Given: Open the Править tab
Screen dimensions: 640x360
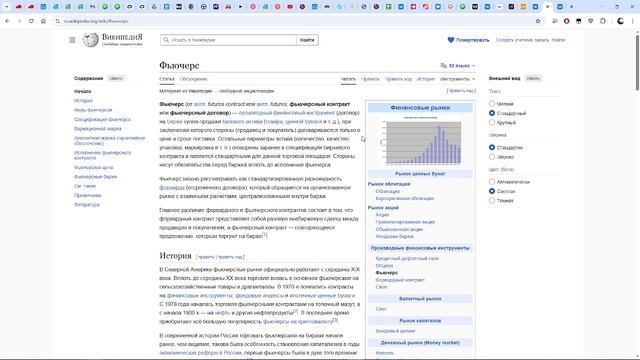Looking at the screenshot, I should (370, 79).
